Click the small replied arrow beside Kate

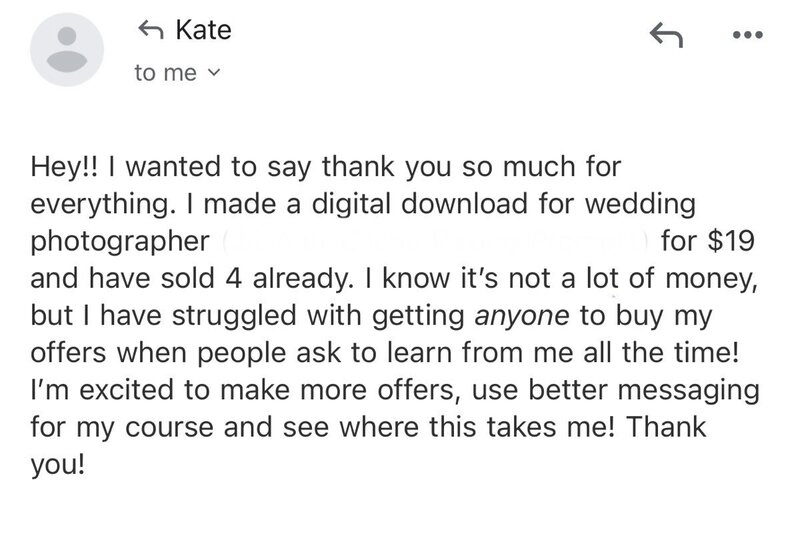[x=151, y=30]
